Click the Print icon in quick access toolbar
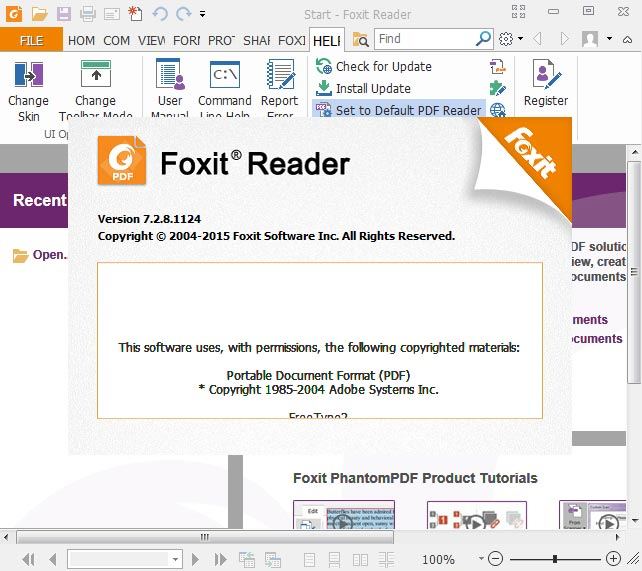The height and width of the screenshot is (571, 642). click(88, 14)
